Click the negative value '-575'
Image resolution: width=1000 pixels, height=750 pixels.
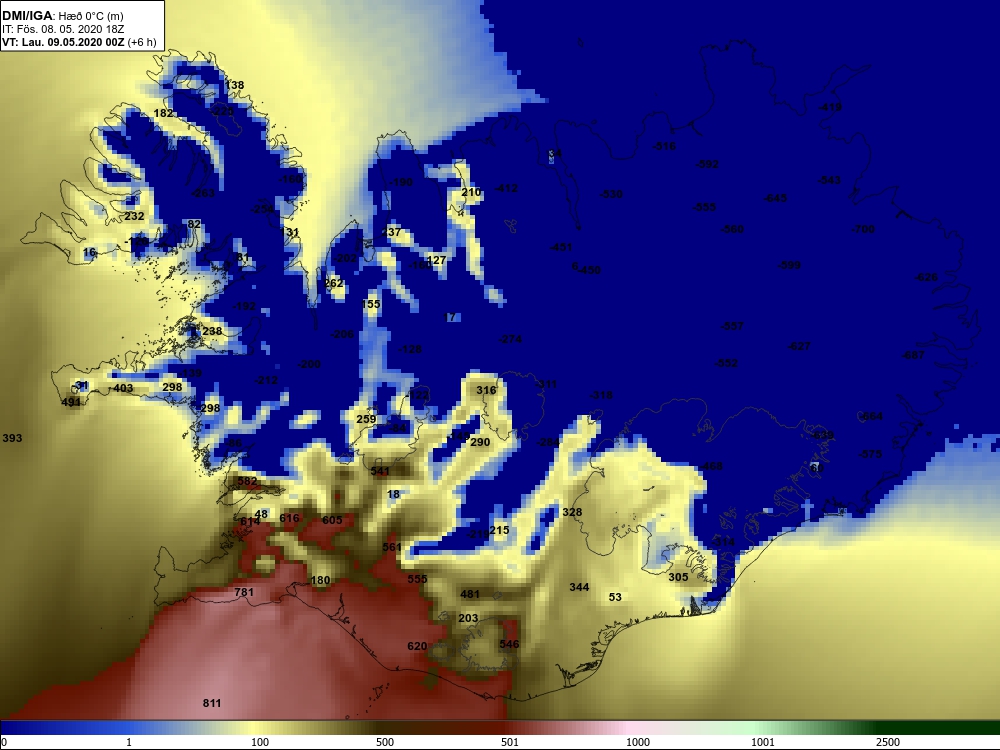coord(871,454)
